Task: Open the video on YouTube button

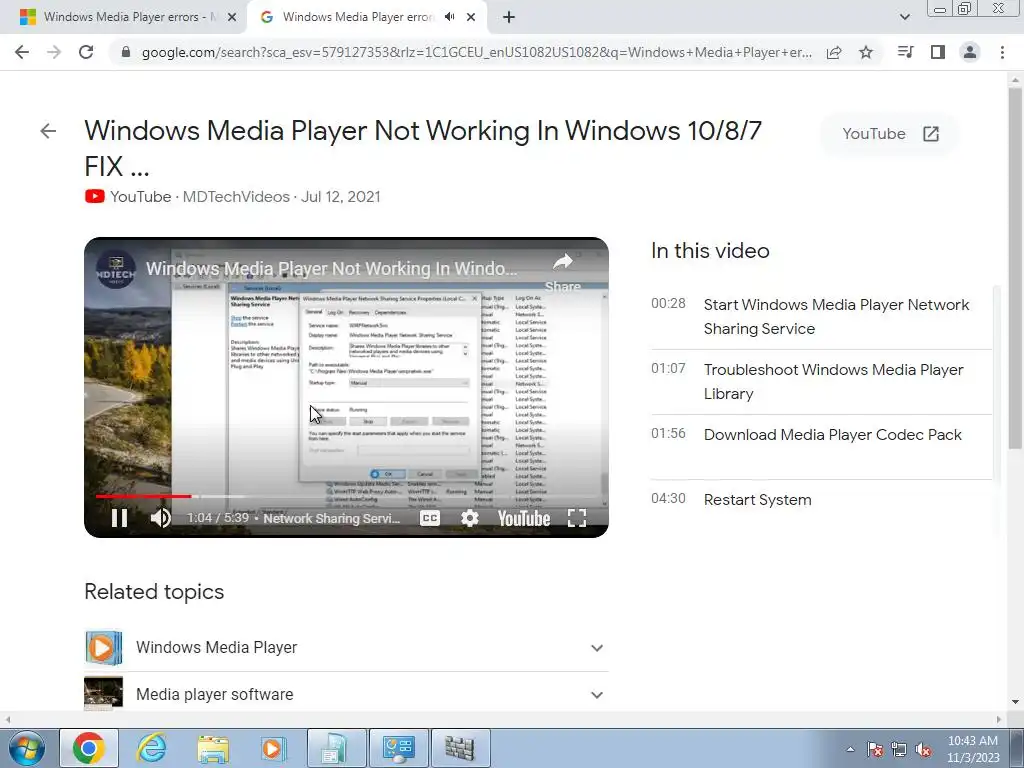Action: [889, 134]
